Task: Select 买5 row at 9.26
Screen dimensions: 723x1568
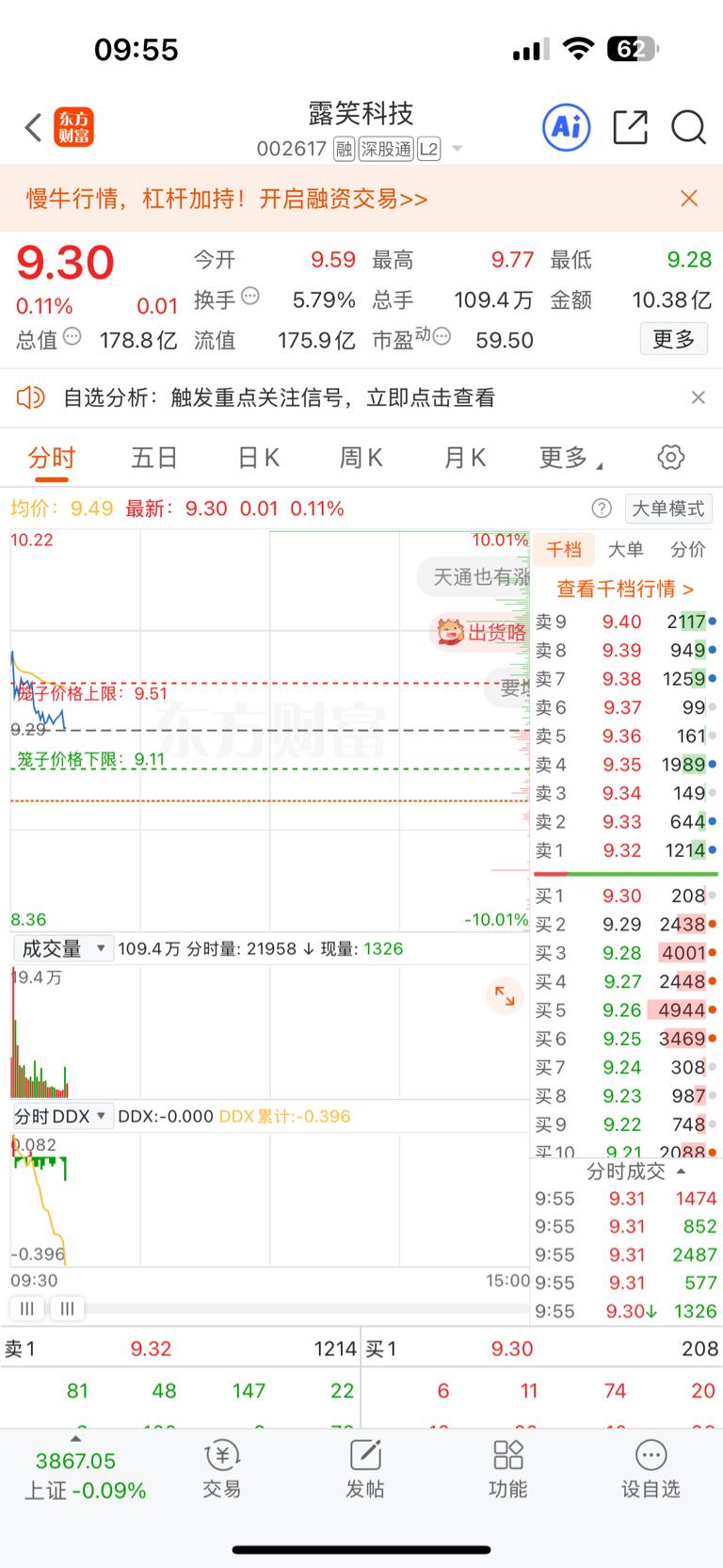Action: pos(626,1010)
